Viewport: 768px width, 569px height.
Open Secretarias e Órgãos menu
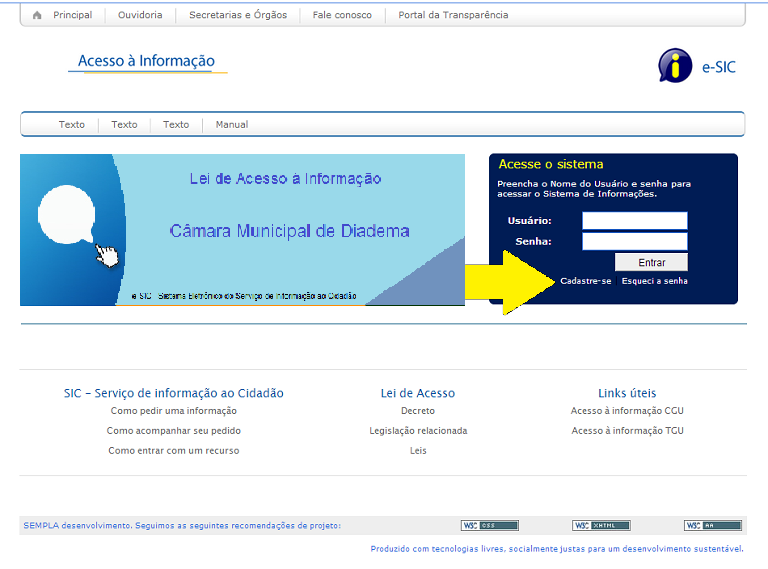click(x=238, y=15)
